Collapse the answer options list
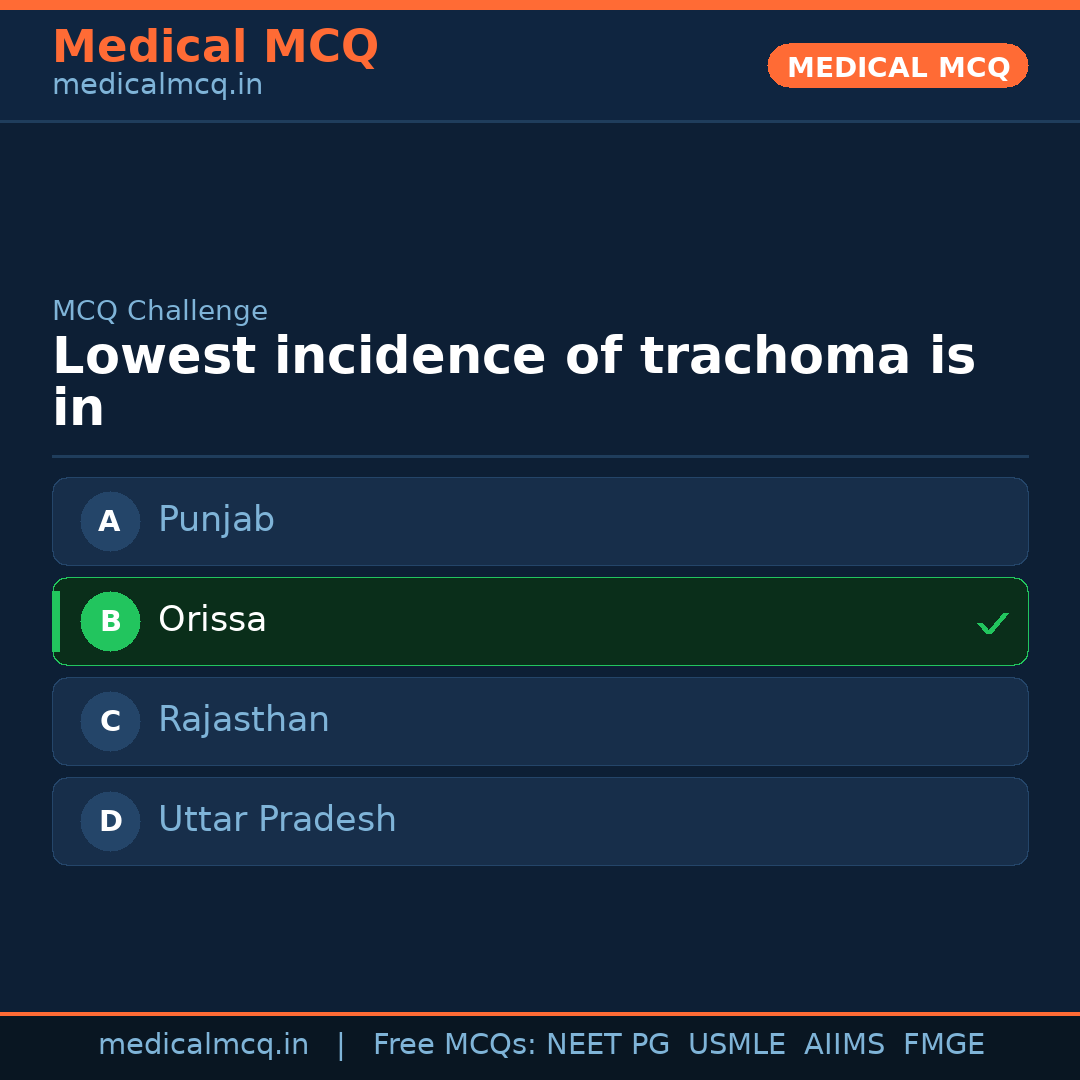 (x=540, y=671)
